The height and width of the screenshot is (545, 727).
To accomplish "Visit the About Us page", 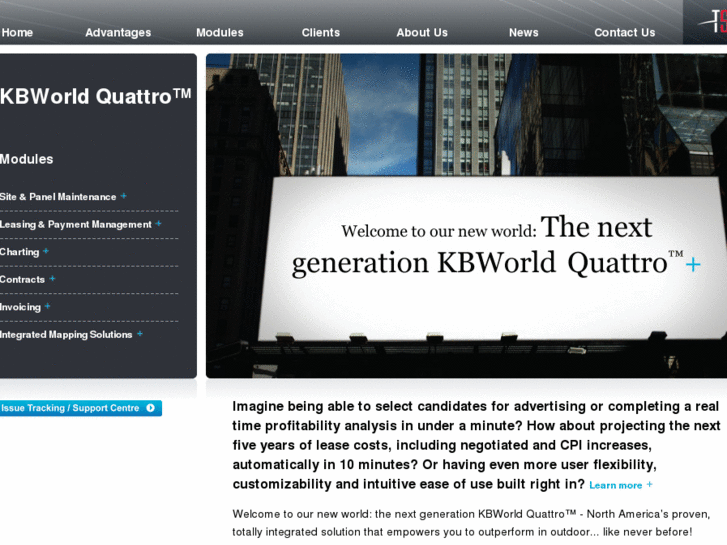I will pyautogui.click(x=422, y=32).
